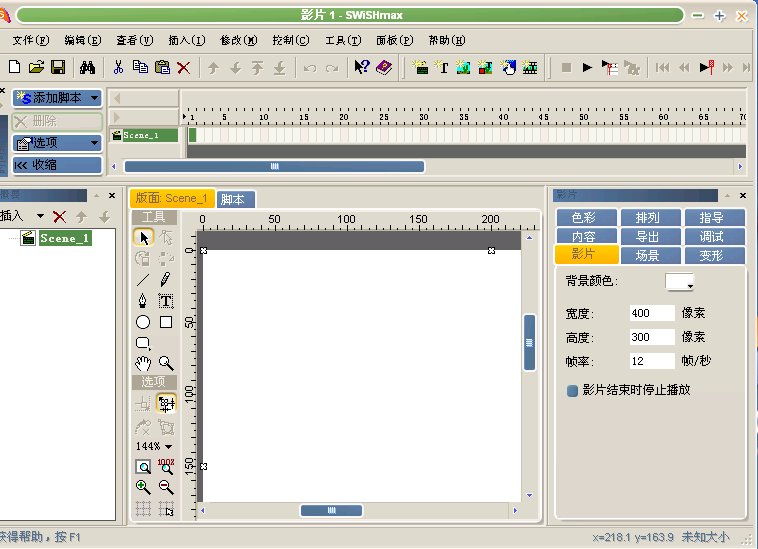Select the Rectangle drawing tool

[166, 322]
